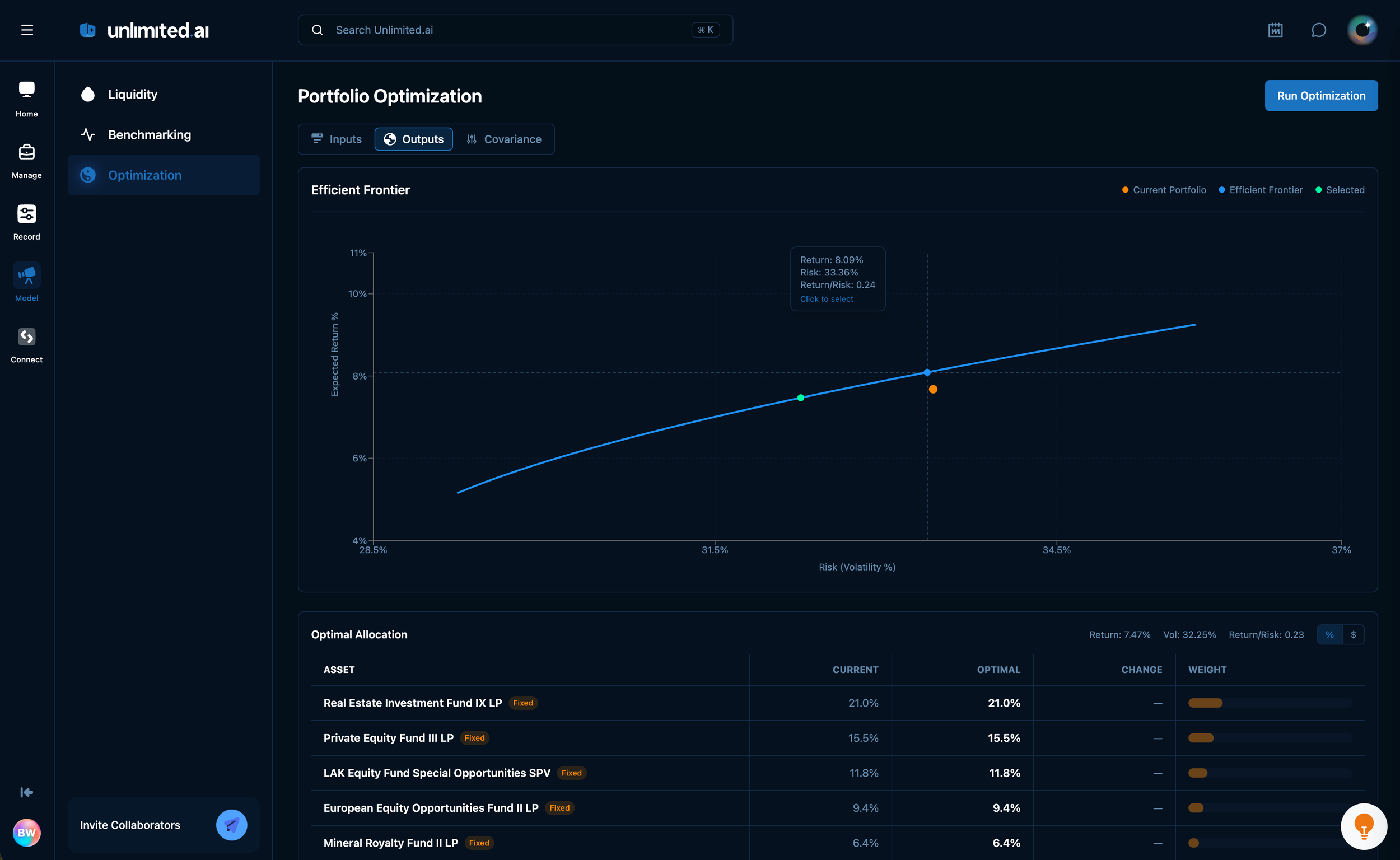
Task: Open the hamburger menu icon
Action: (27, 30)
